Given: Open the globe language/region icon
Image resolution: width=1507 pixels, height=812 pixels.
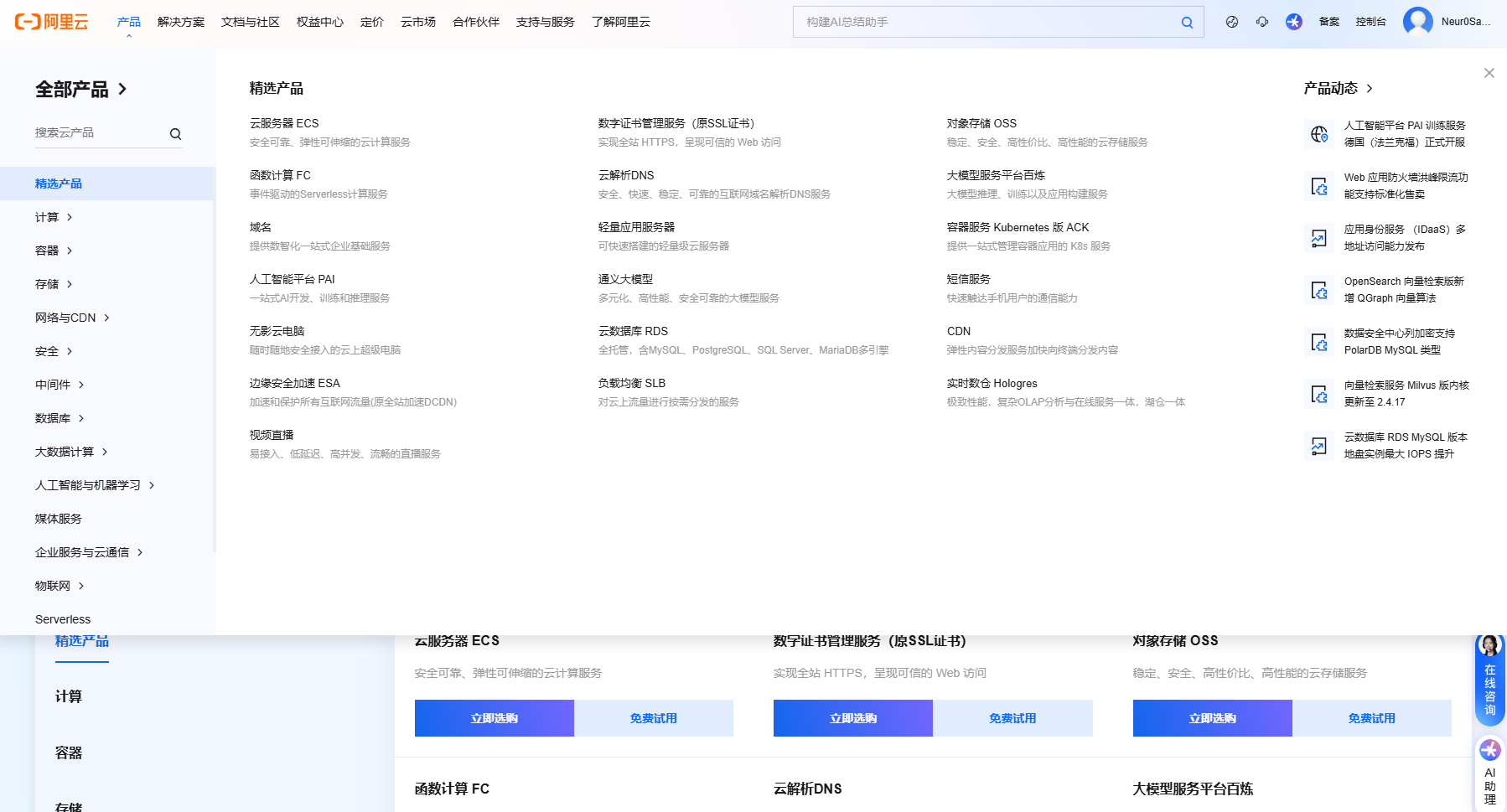Looking at the screenshot, I should click(x=1231, y=22).
